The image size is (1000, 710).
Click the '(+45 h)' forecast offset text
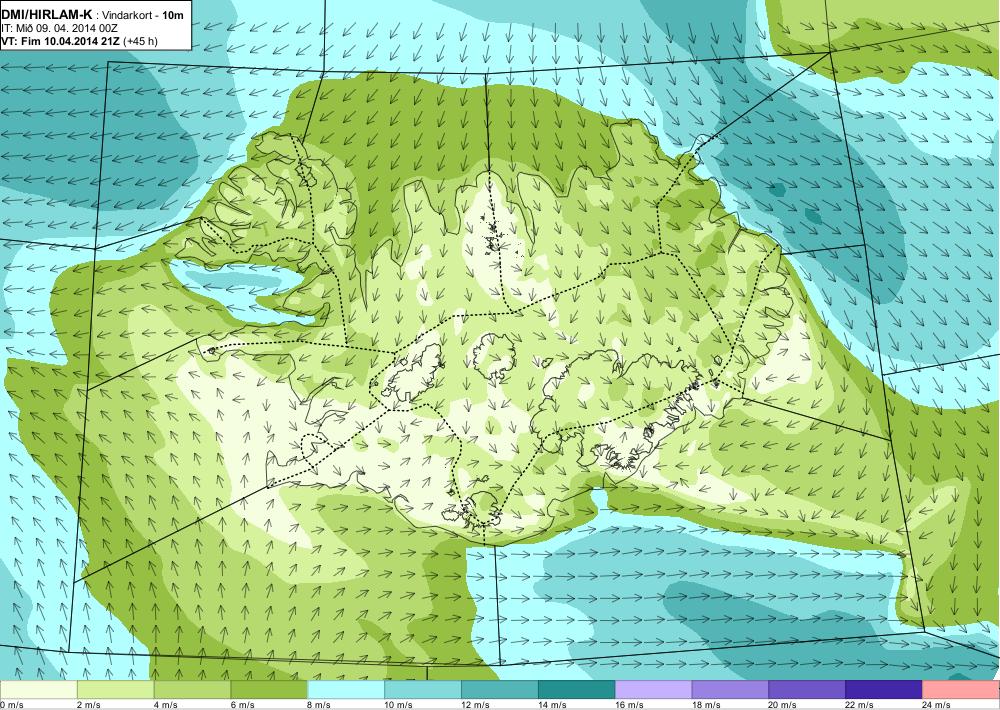(x=140, y=41)
